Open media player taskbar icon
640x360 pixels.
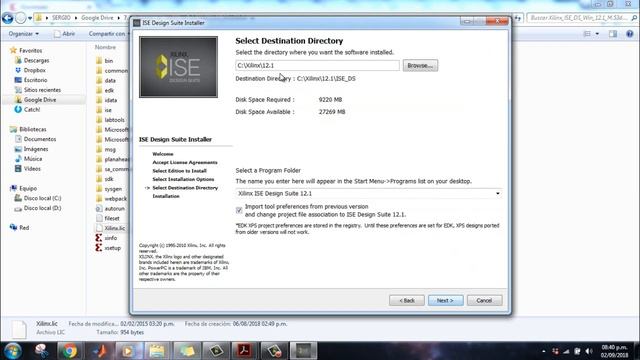(x=128, y=351)
